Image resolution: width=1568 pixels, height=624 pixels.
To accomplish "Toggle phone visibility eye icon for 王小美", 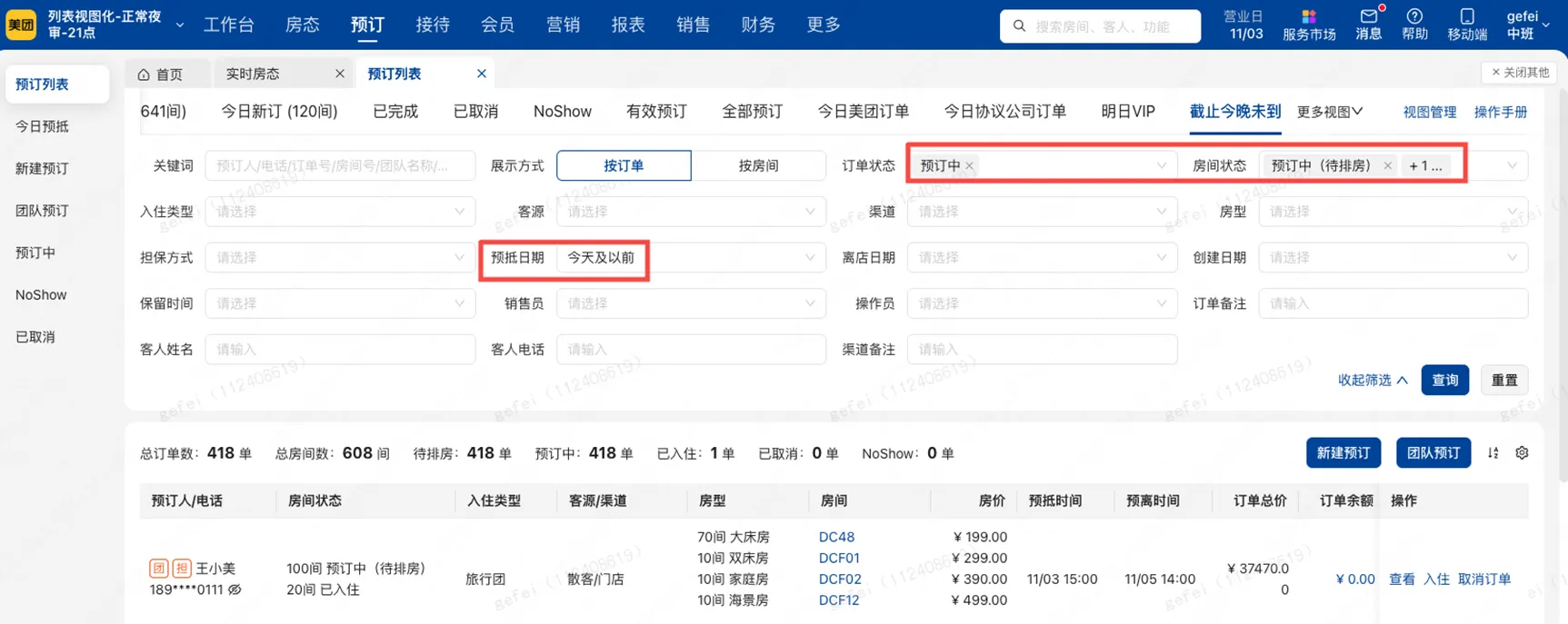I will 235,589.
